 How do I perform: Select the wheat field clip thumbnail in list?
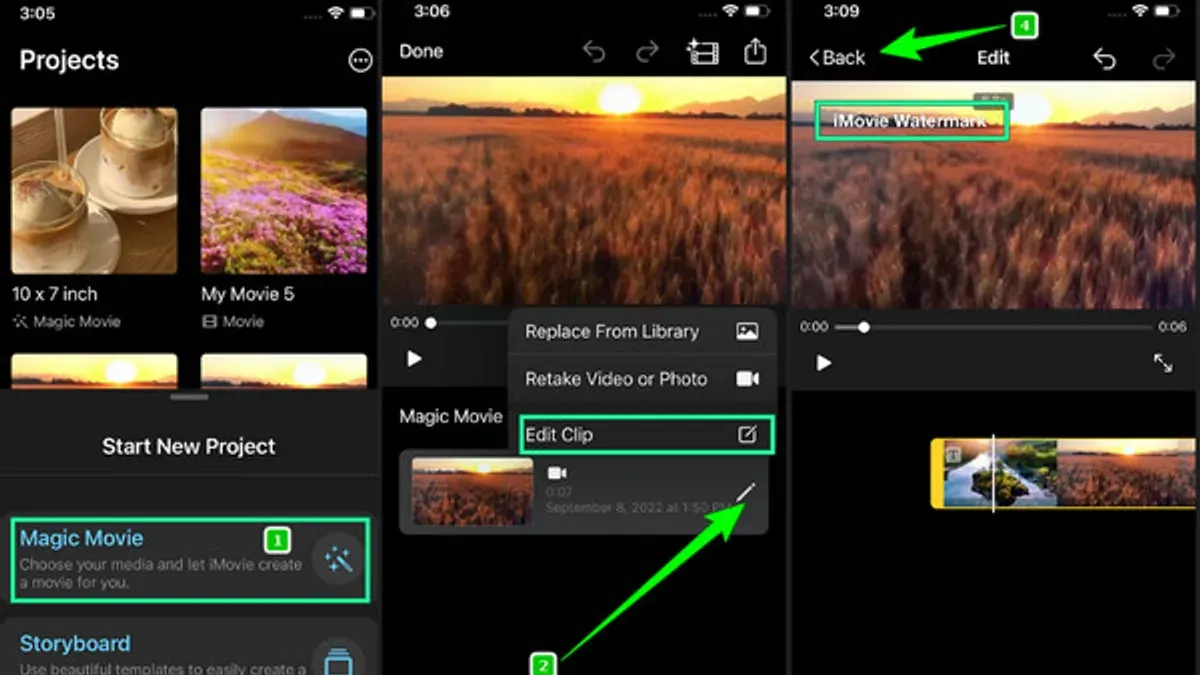(470, 491)
